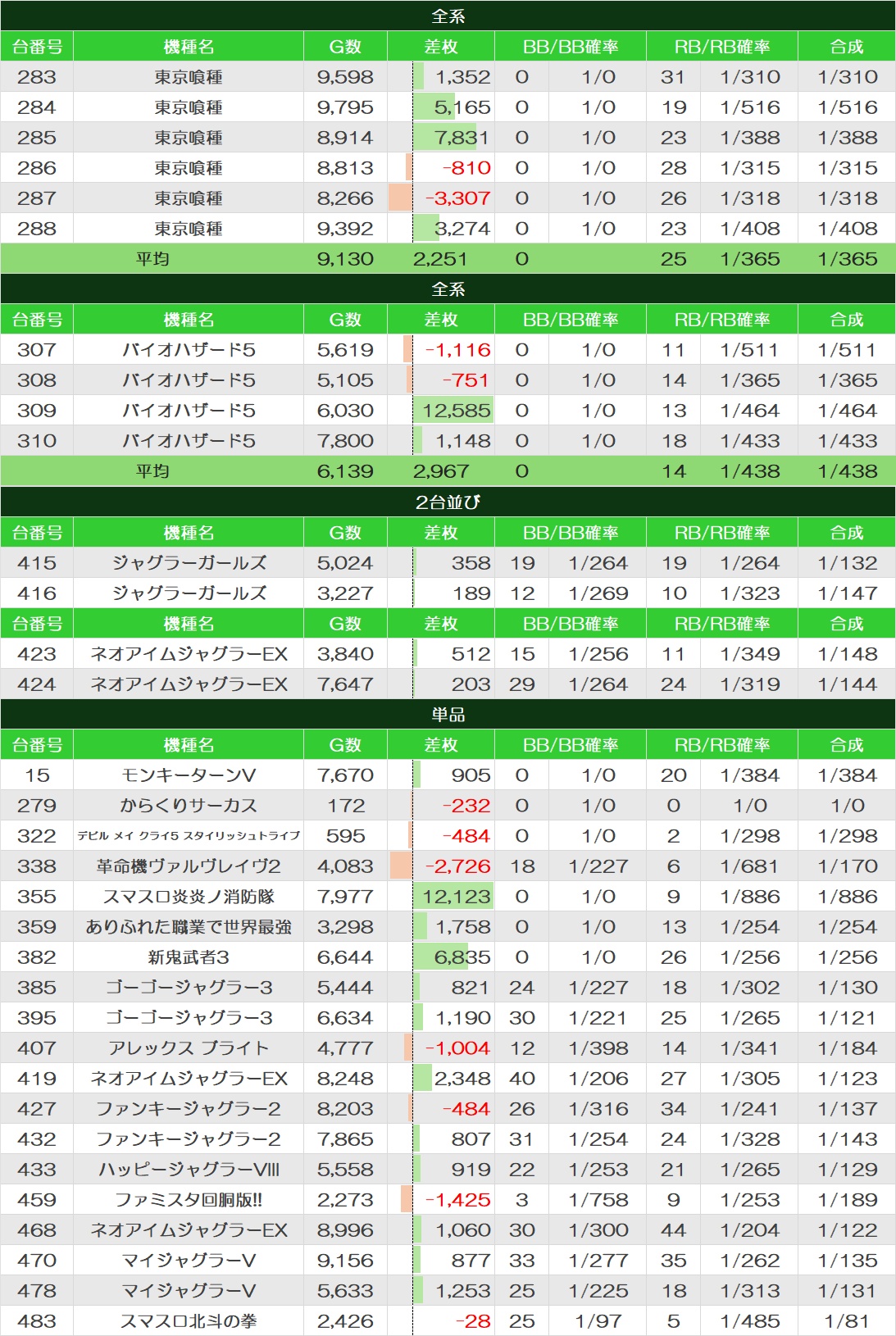Click machine number 423 cell

[37, 654]
